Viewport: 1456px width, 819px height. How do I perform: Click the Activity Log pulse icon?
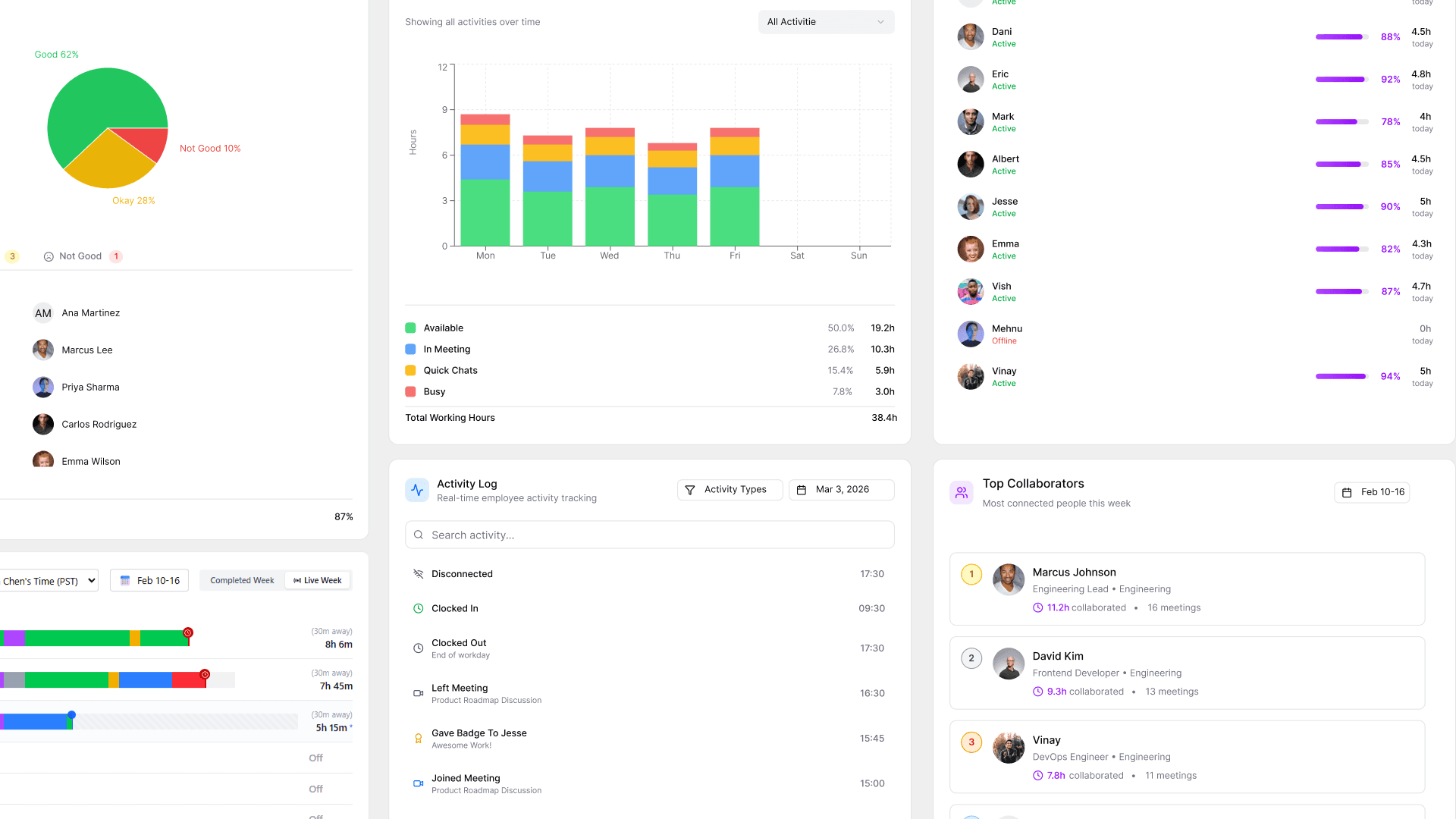[x=417, y=490]
